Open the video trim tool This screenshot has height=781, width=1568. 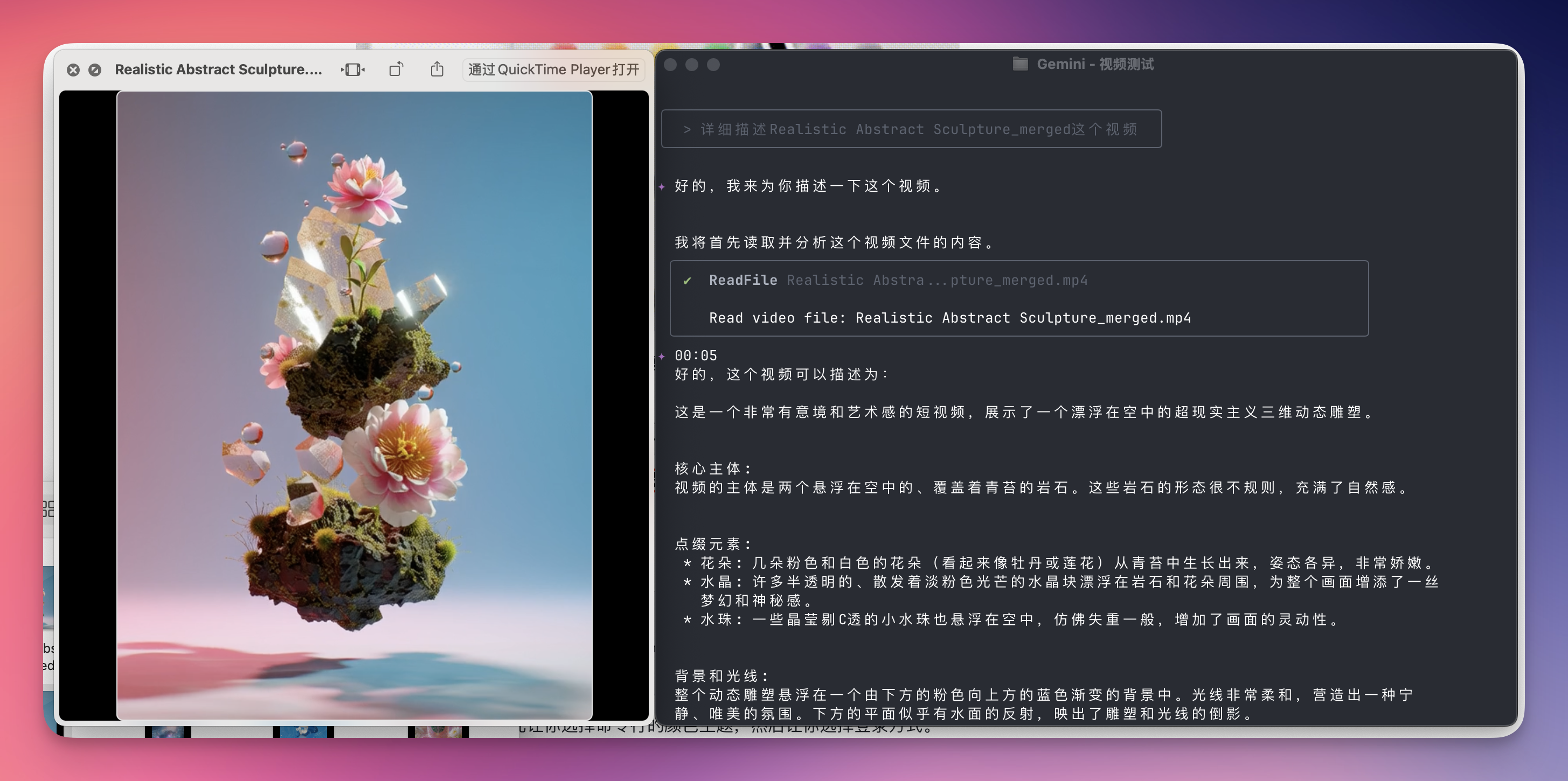352,70
